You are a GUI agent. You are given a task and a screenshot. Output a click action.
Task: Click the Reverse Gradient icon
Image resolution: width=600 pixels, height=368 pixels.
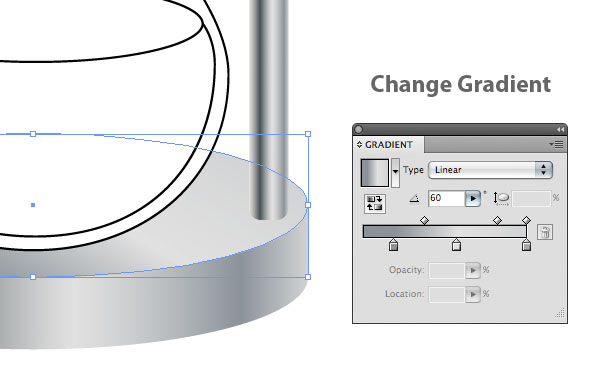point(375,204)
